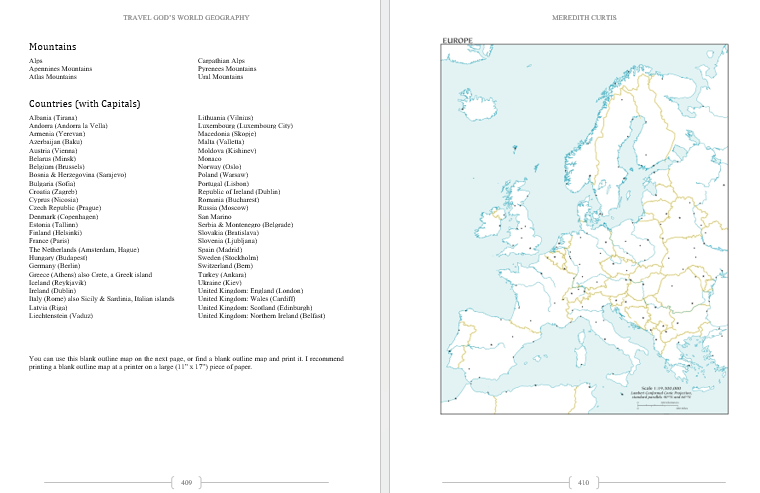Click the Countries (with Capitals) heading
760x493 pixels.
84,104
